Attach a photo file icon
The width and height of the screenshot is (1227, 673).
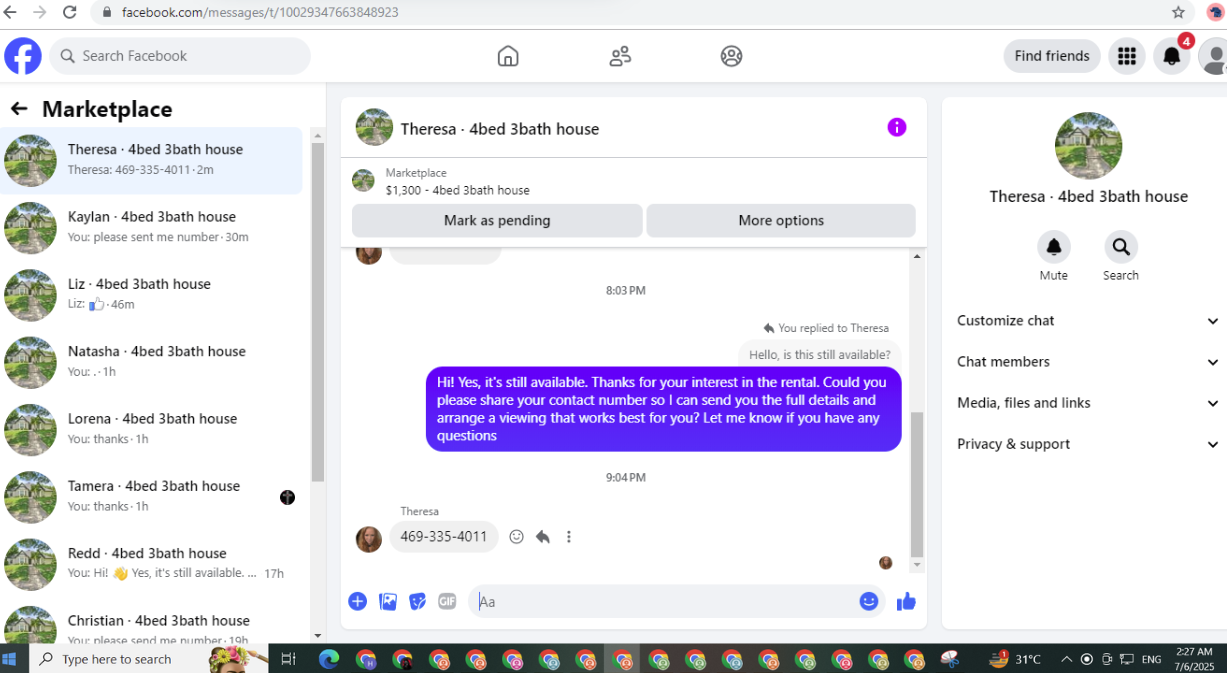pos(388,601)
